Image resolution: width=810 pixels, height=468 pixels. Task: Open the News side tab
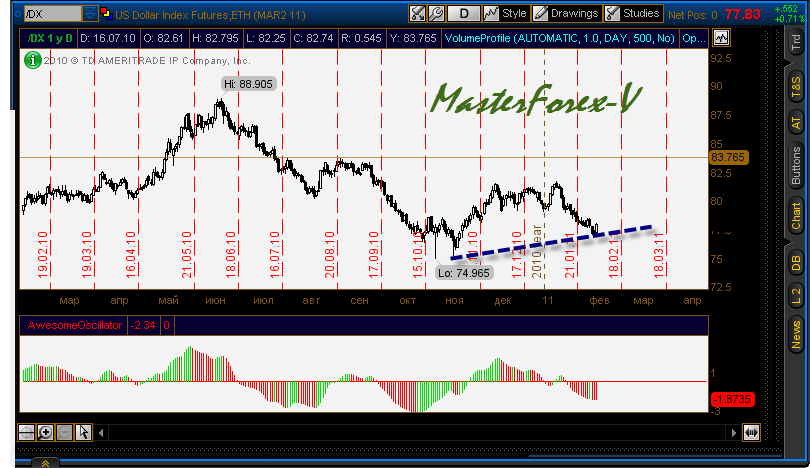pos(796,335)
